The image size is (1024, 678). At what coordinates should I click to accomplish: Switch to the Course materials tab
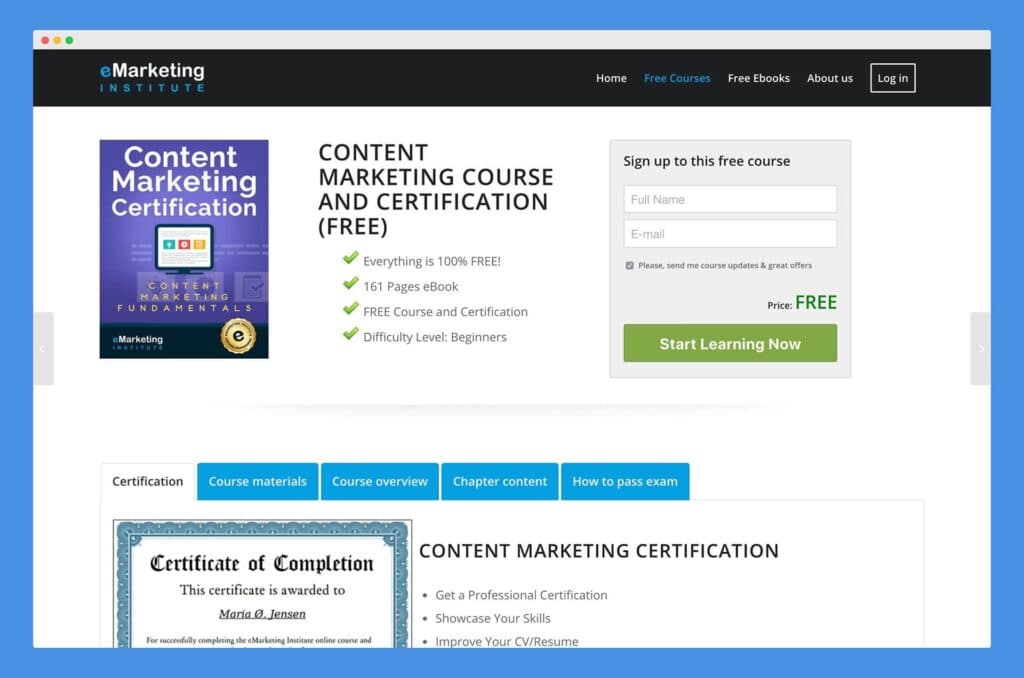coord(257,481)
